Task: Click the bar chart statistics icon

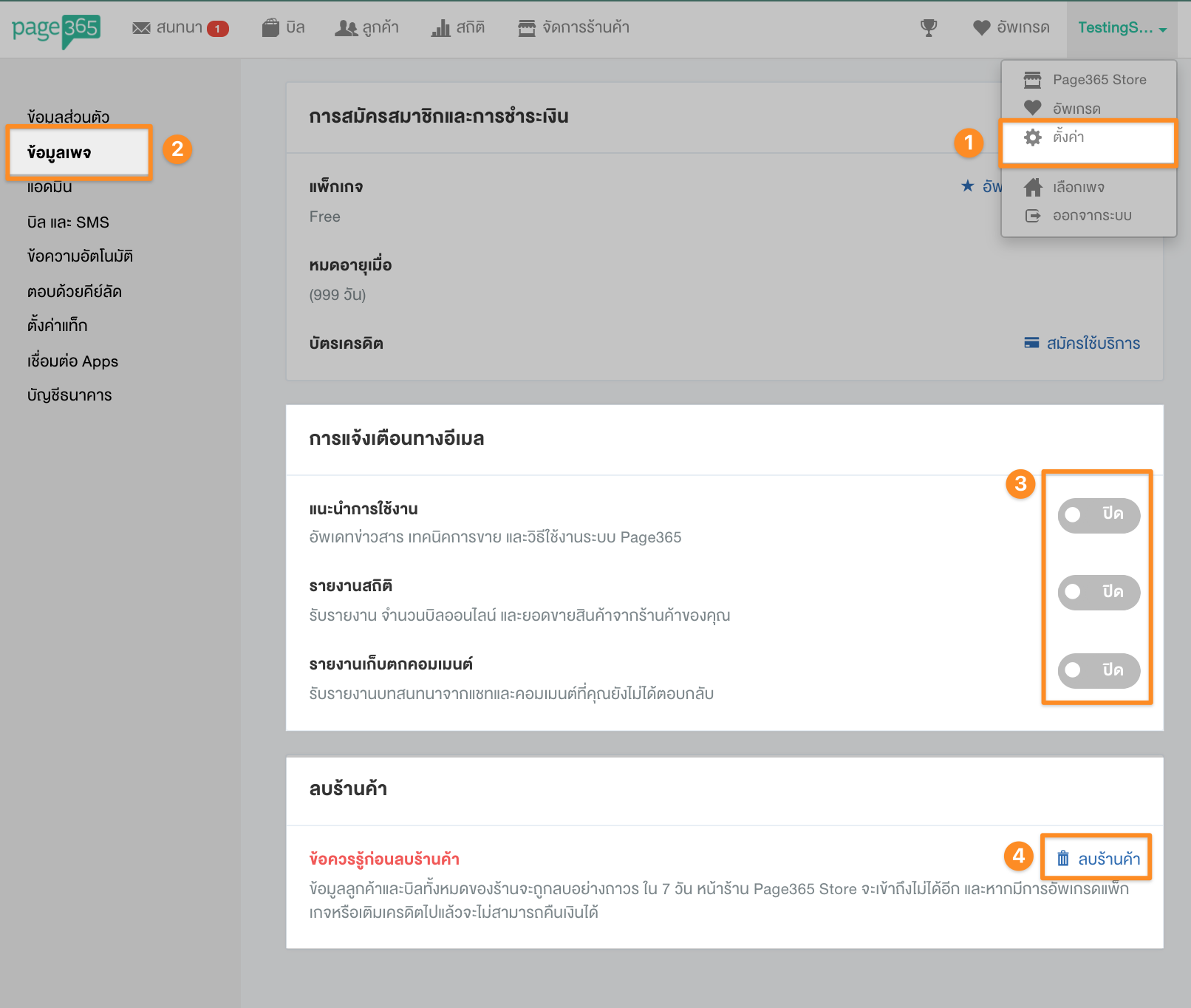Action: click(441, 28)
